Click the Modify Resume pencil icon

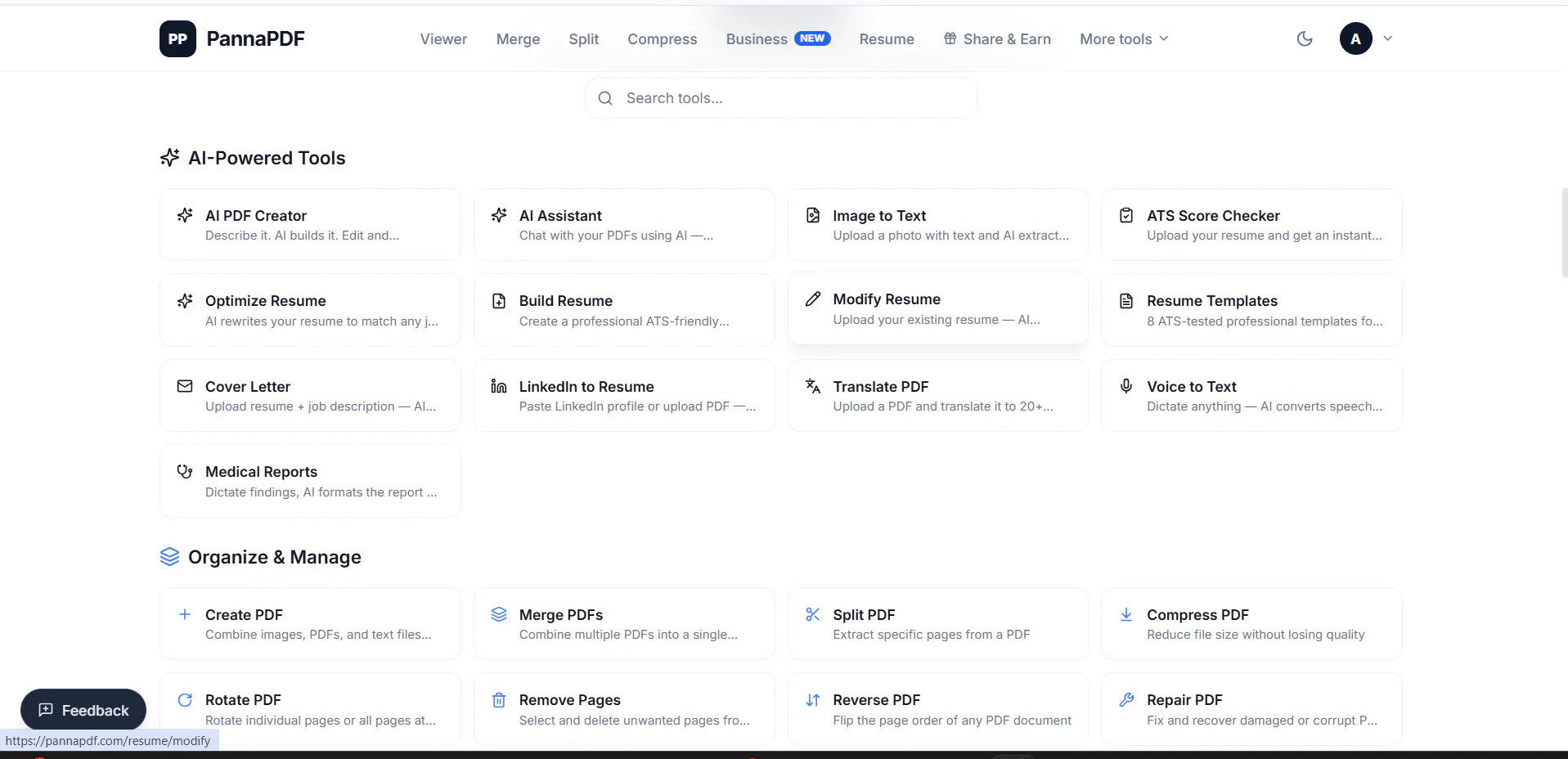click(x=813, y=299)
